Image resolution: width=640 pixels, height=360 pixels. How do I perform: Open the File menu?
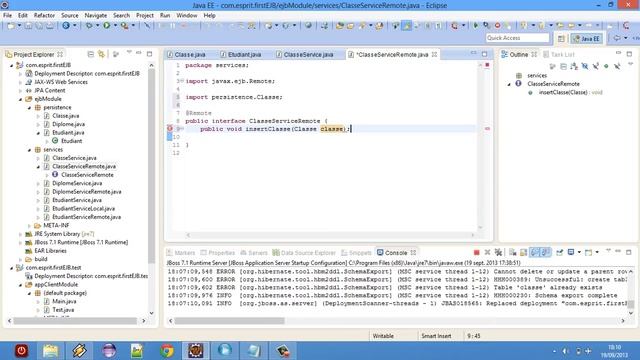[x=7, y=15]
